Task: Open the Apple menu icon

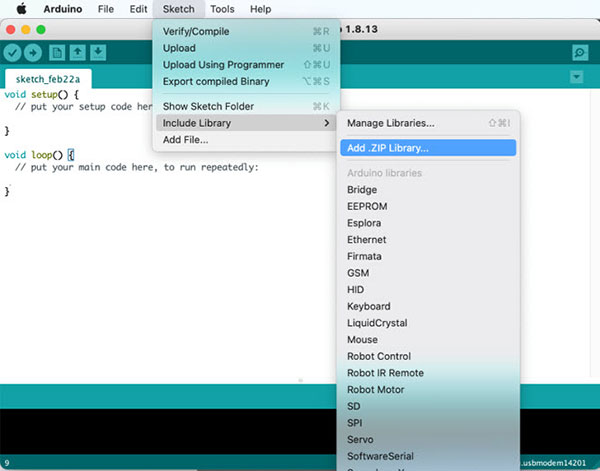Action: point(21,9)
